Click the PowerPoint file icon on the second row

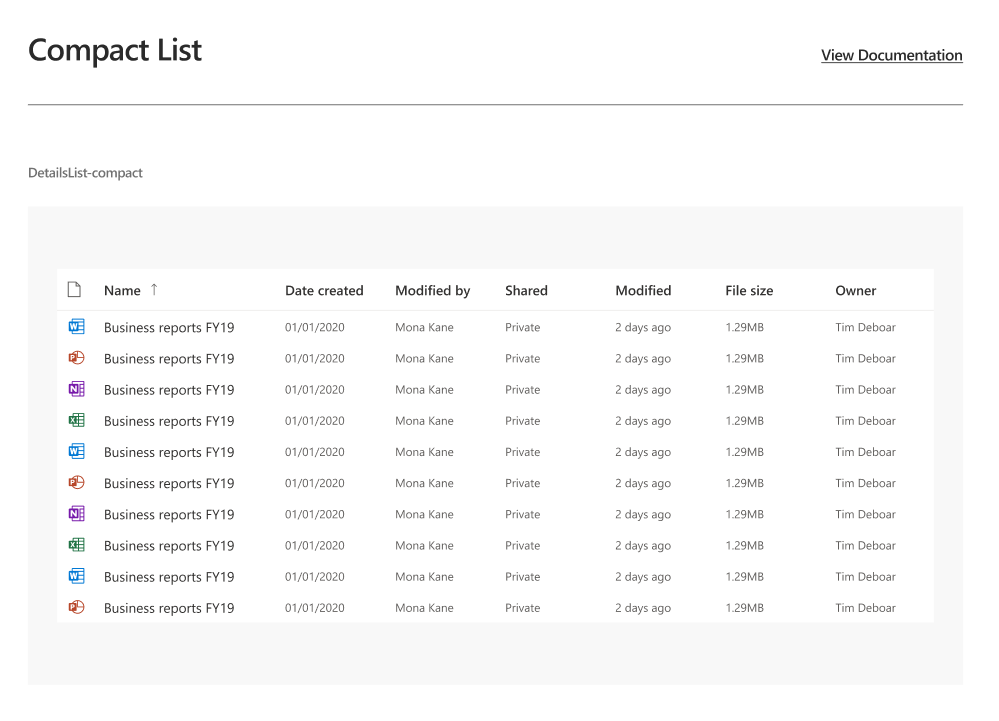tap(76, 357)
